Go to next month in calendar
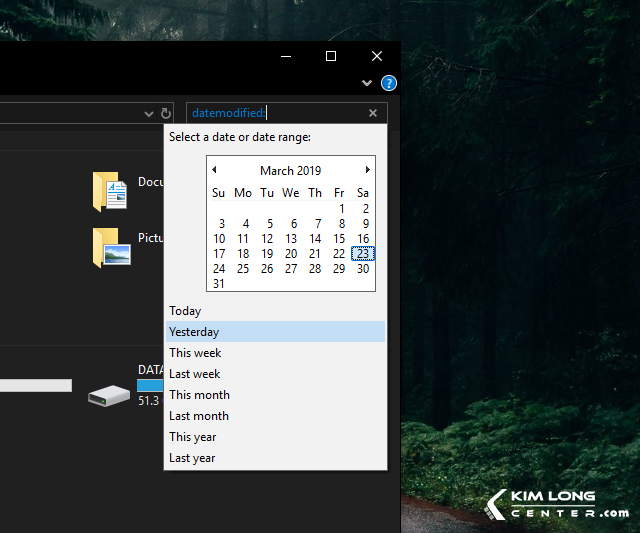 coord(368,170)
